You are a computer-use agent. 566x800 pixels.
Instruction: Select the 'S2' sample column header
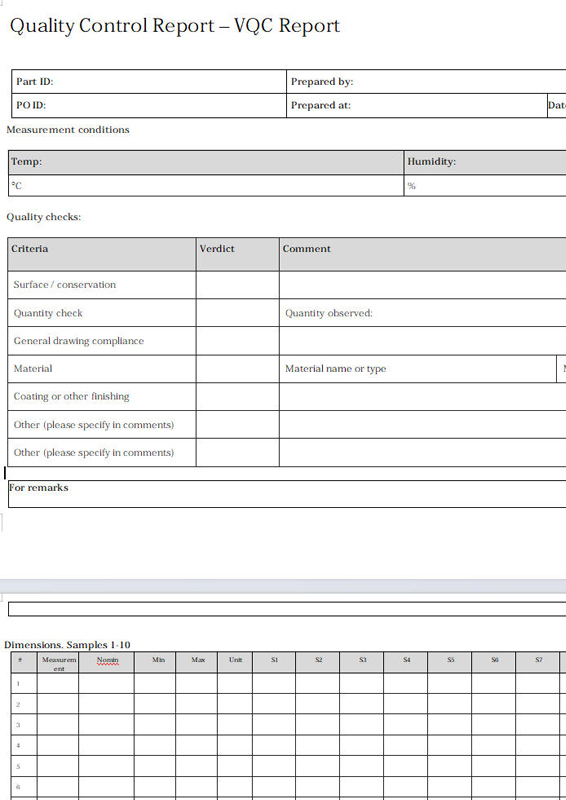point(318,662)
